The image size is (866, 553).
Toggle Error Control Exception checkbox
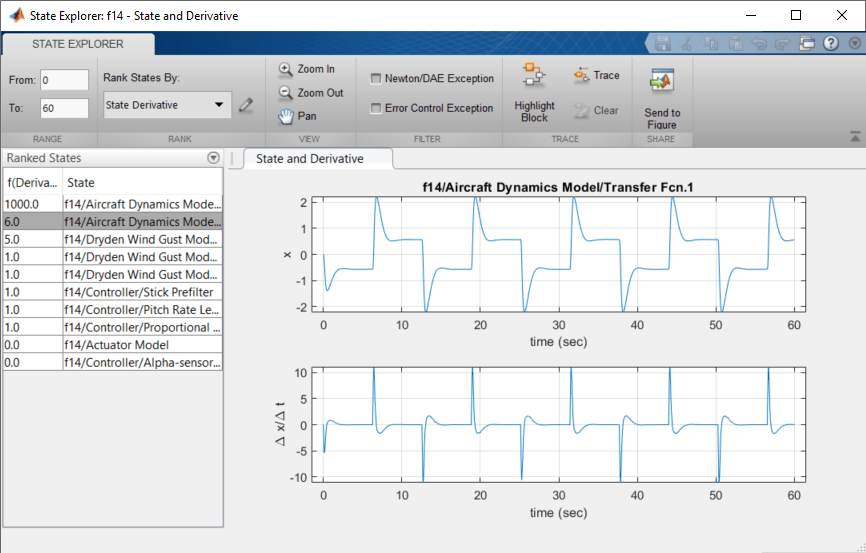pyautogui.click(x=376, y=109)
